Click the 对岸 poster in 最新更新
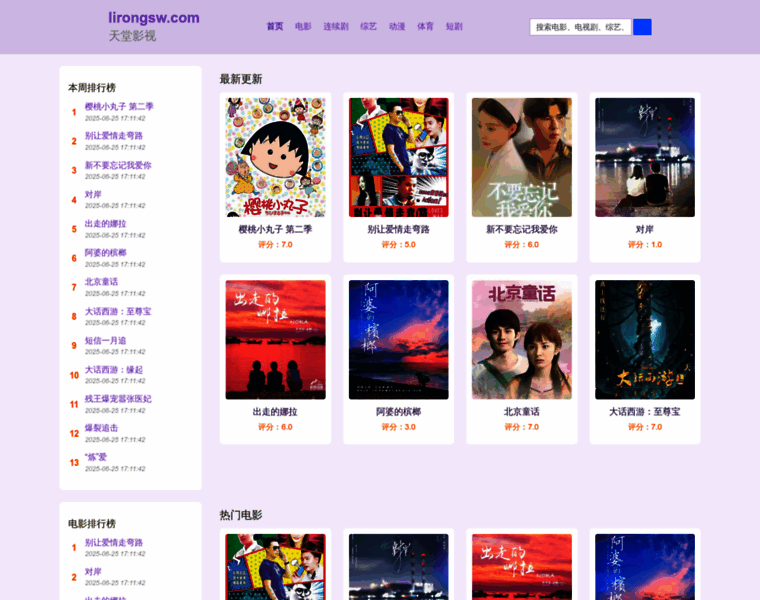The height and width of the screenshot is (600, 760). [645, 158]
